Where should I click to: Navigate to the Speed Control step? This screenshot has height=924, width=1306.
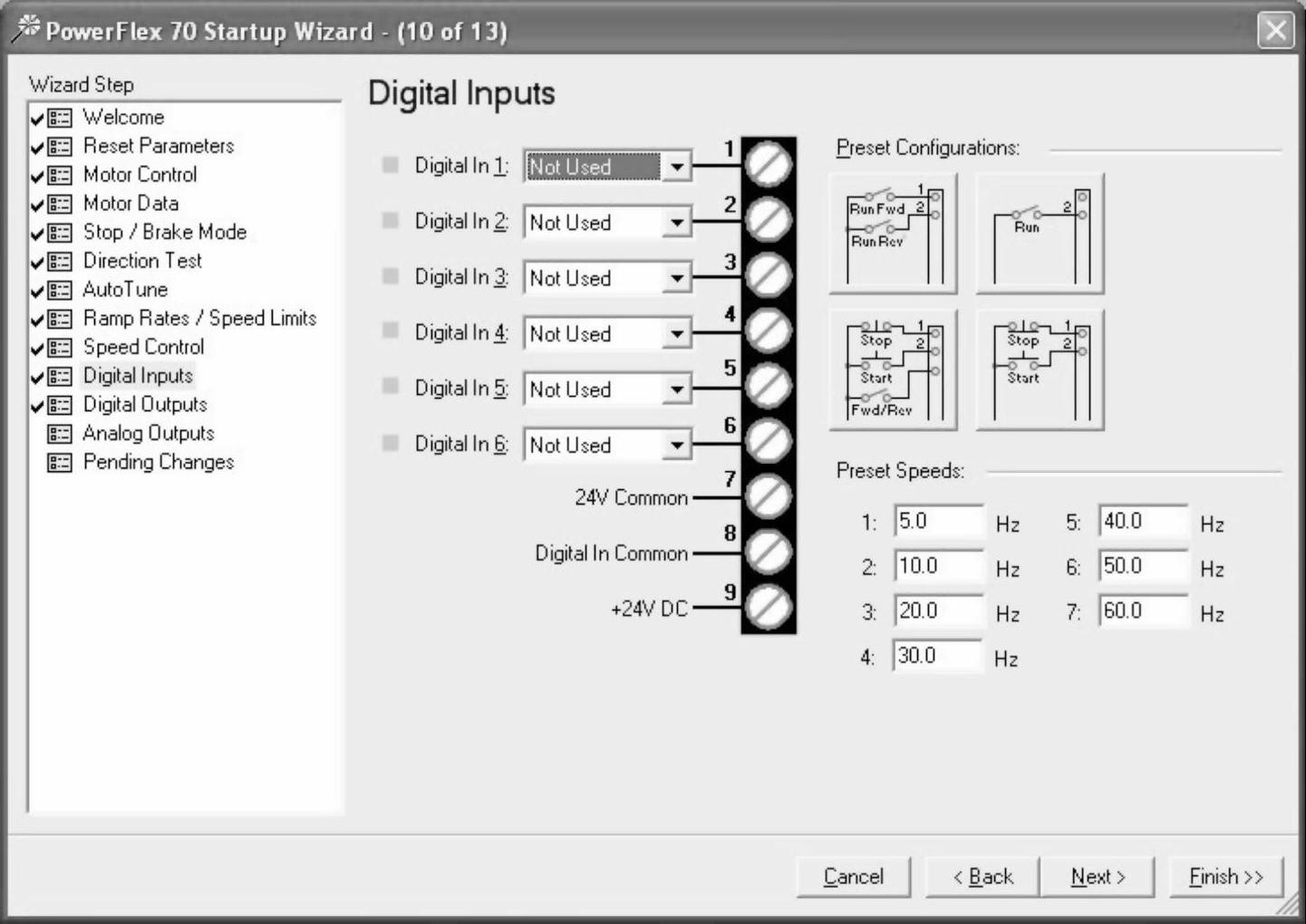(x=143, y=347)
